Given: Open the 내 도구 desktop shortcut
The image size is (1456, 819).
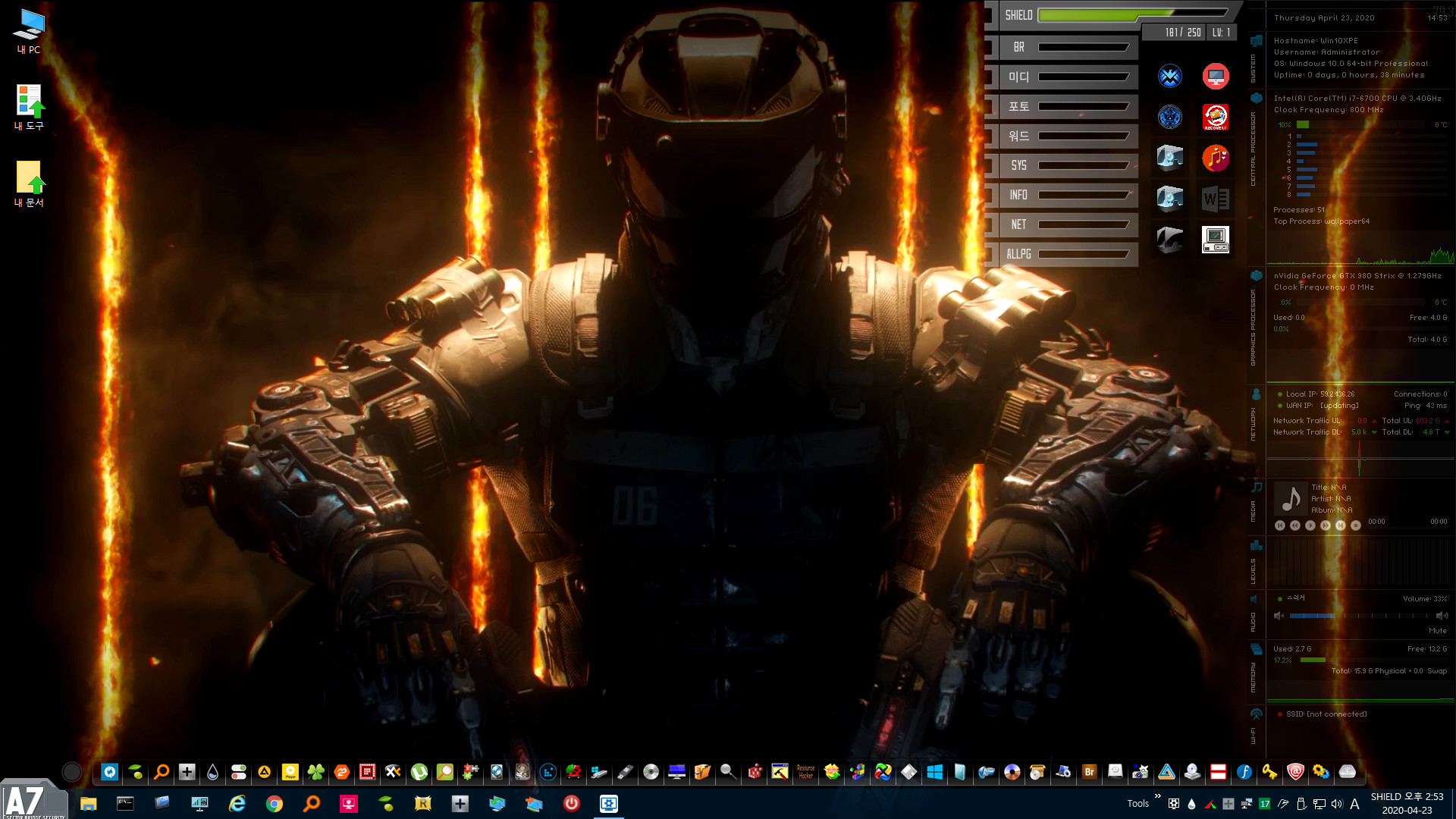Looking at the screenshot, I should [x=29, y=107].
